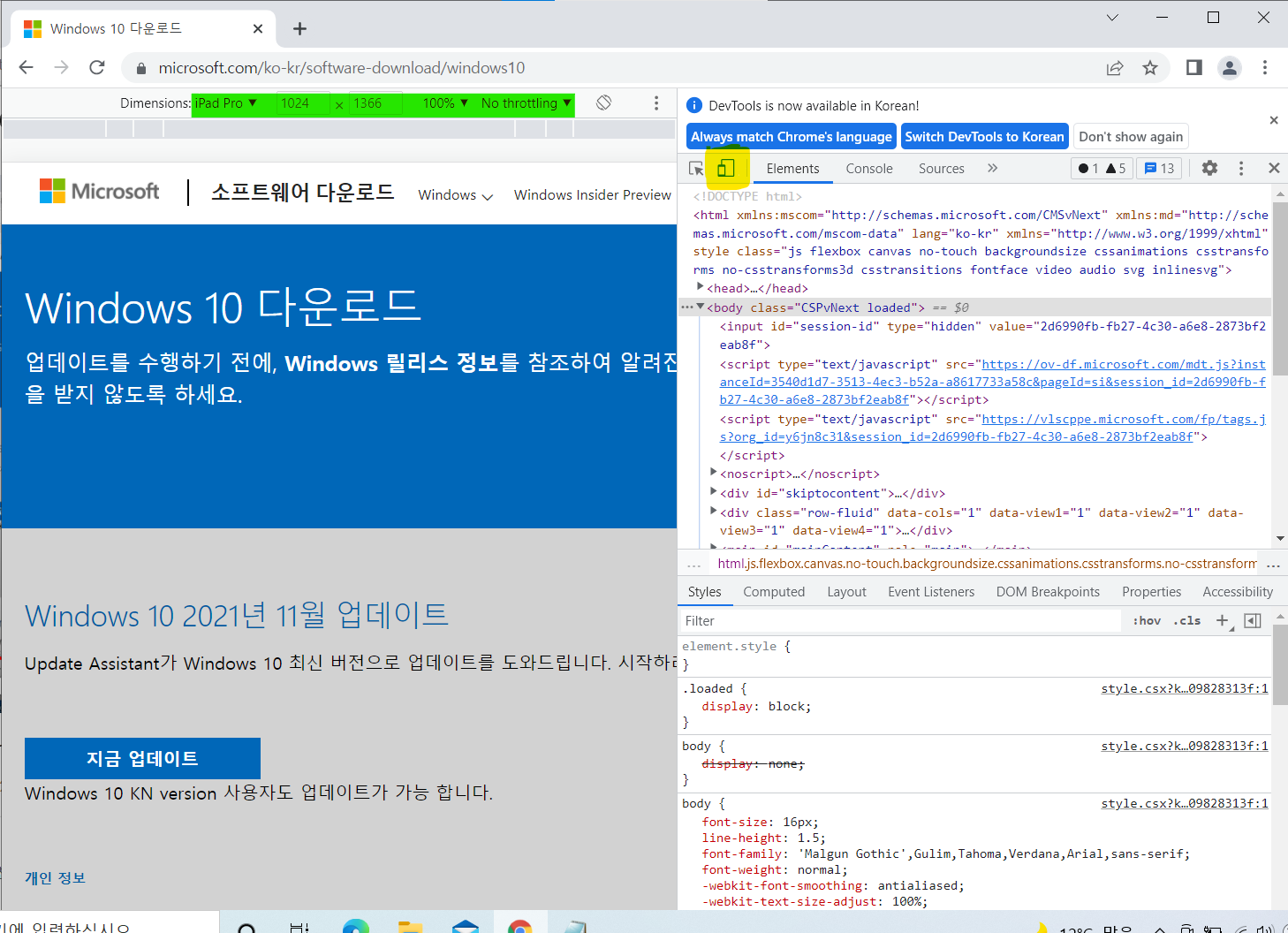Switch to the Sources tab
This screenshot has height=933, width=1288.
click(941, 169)
